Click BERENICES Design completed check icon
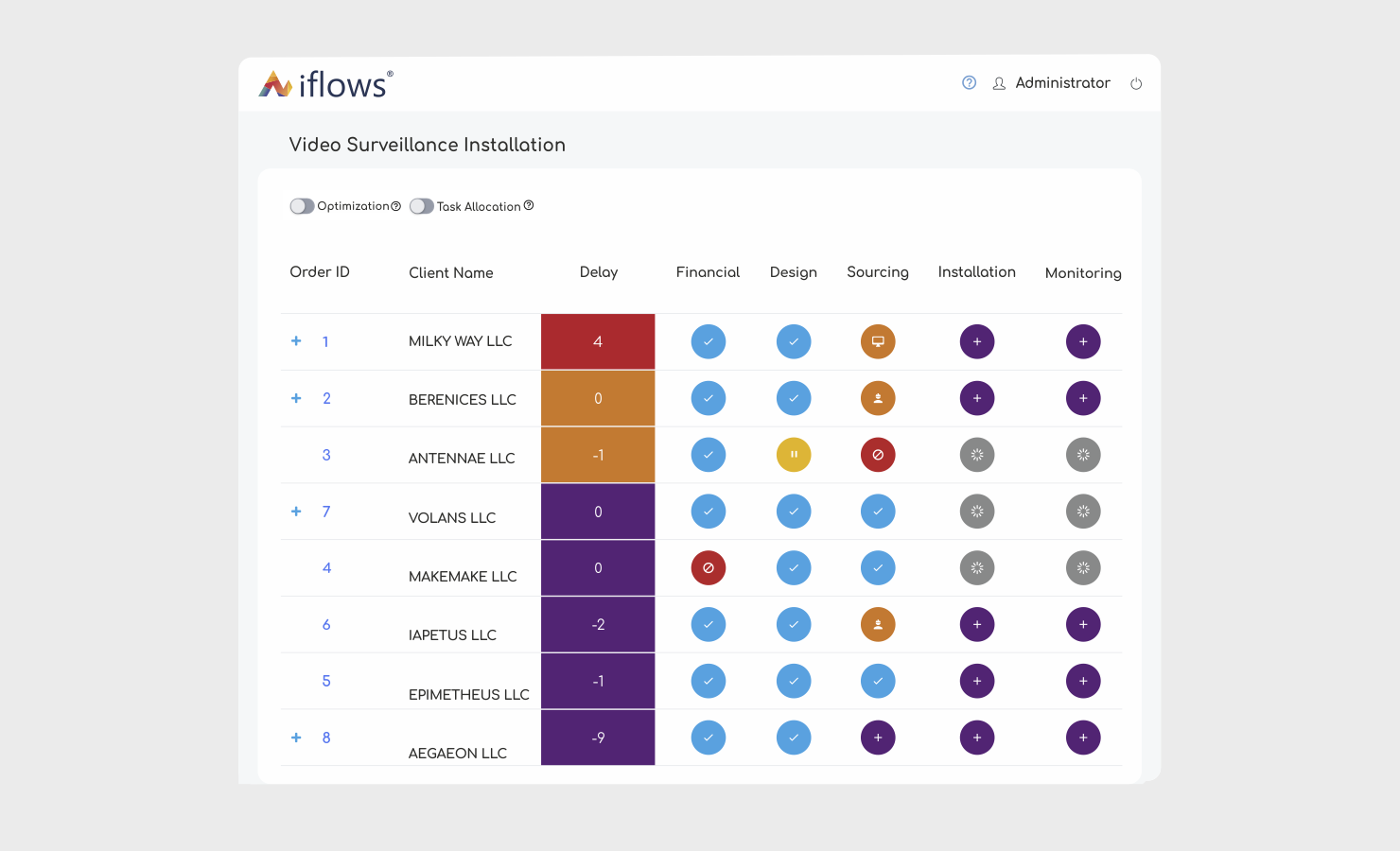 pyautogui.click(x=794, y=398)
